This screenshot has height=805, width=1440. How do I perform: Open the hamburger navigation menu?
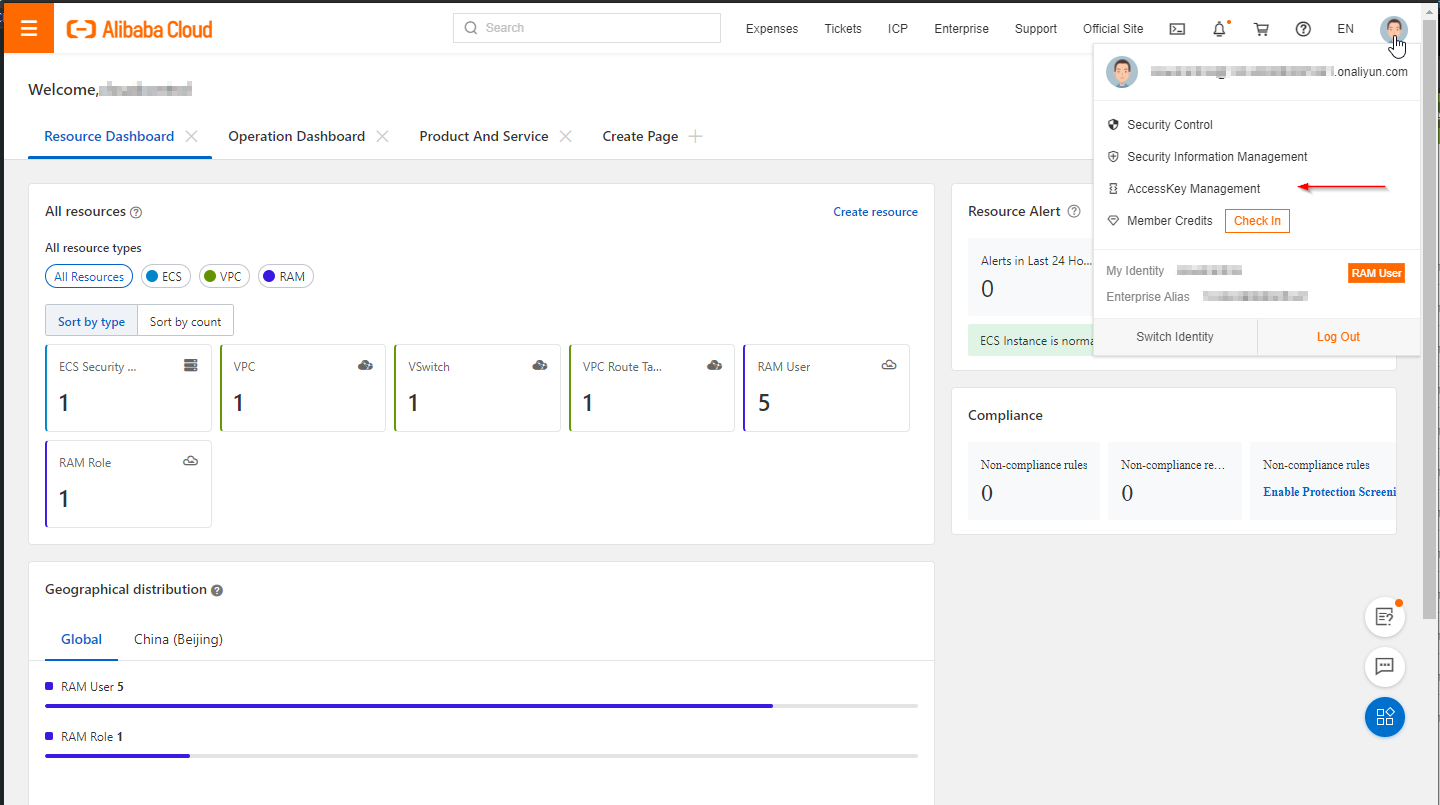[x=27, y=28]
